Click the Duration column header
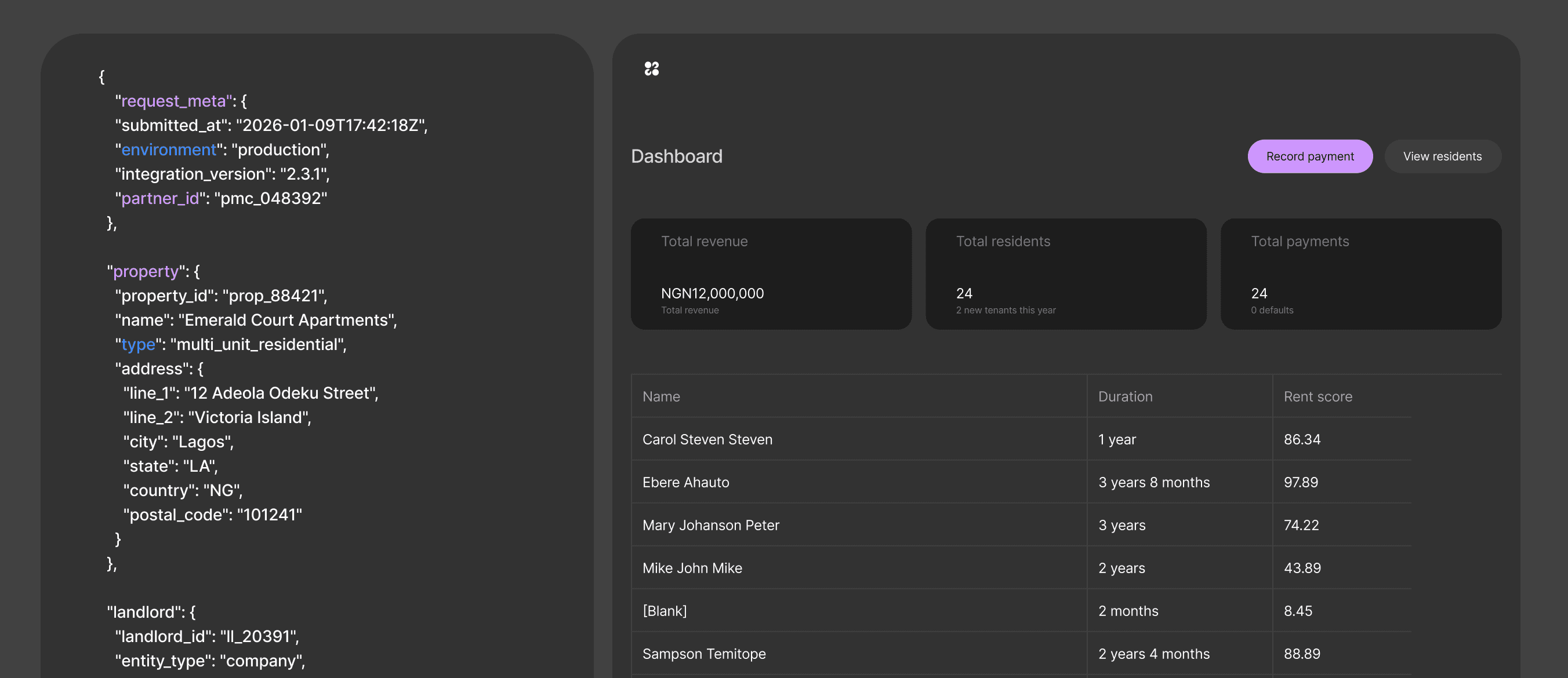 pyautogui.click(x=1125, y=396)
